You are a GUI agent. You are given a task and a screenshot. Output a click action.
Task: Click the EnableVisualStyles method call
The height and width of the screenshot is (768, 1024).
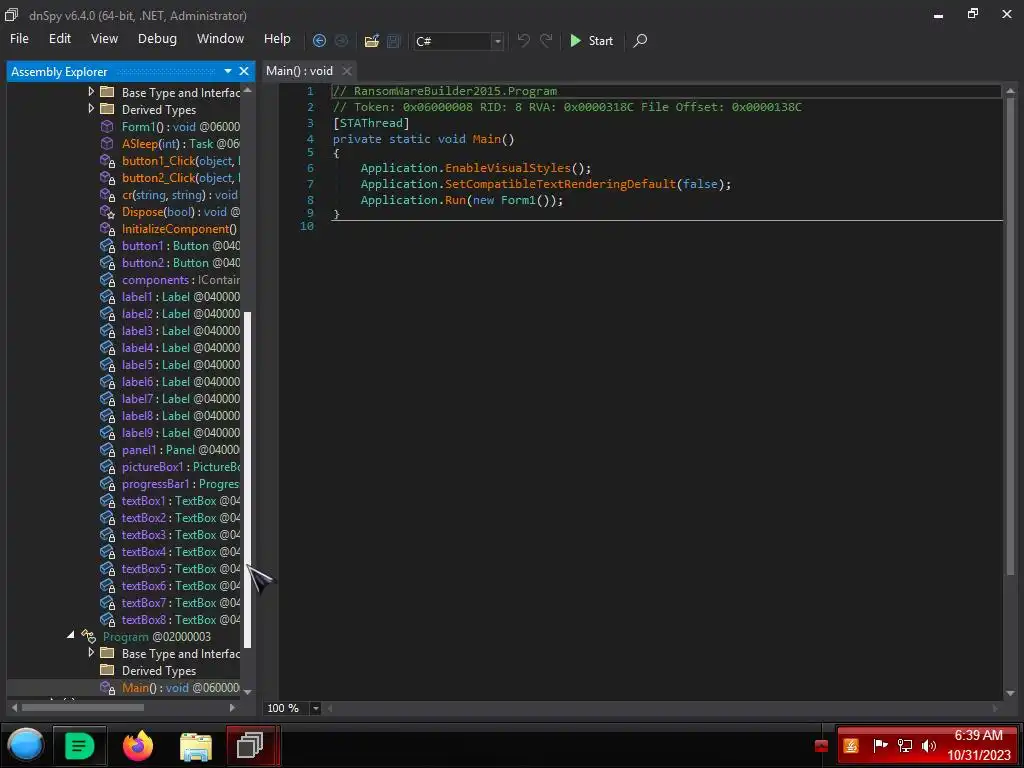(x=508, y=168)
